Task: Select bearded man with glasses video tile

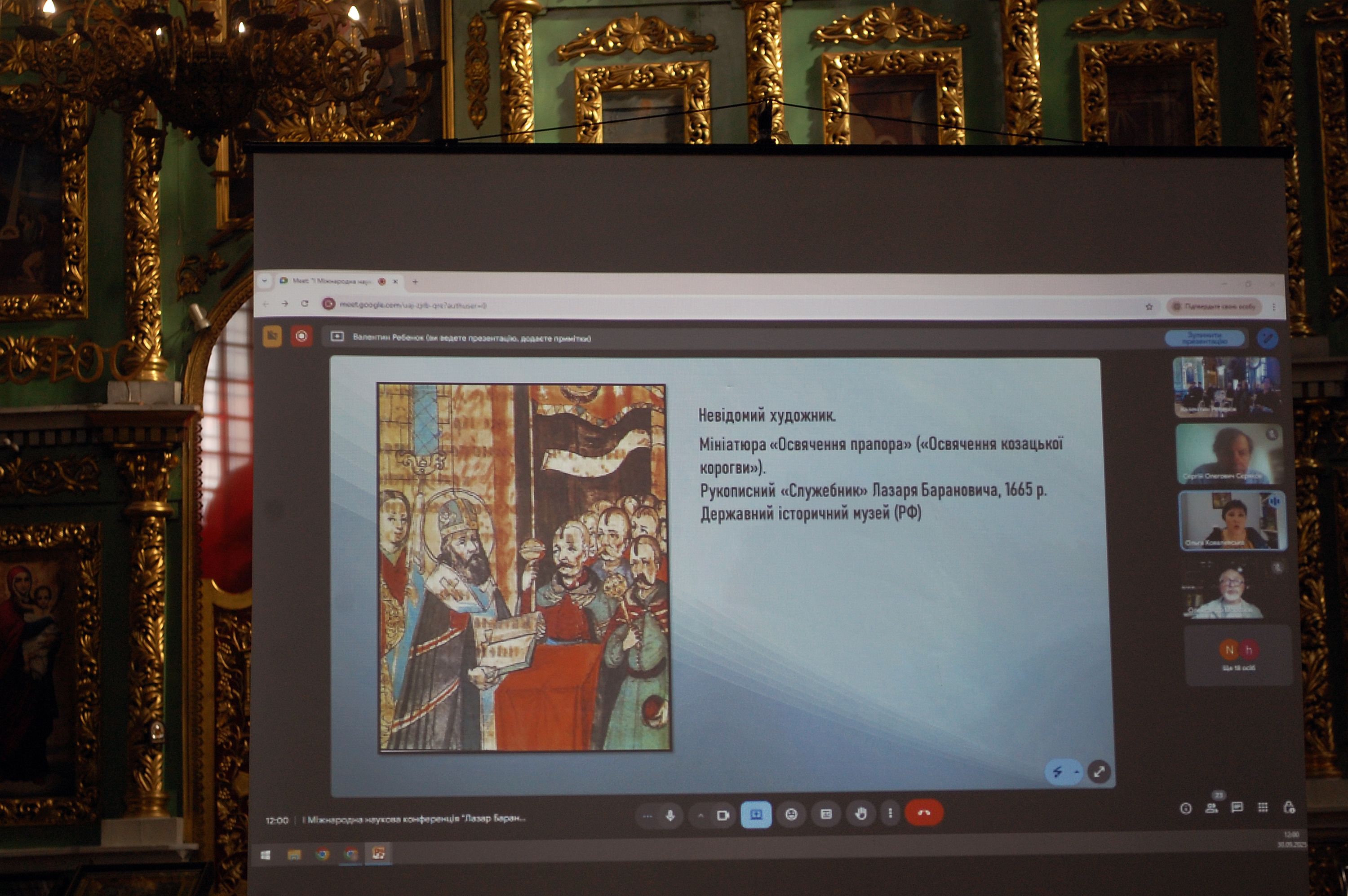Action: [x=1235, y=588]
